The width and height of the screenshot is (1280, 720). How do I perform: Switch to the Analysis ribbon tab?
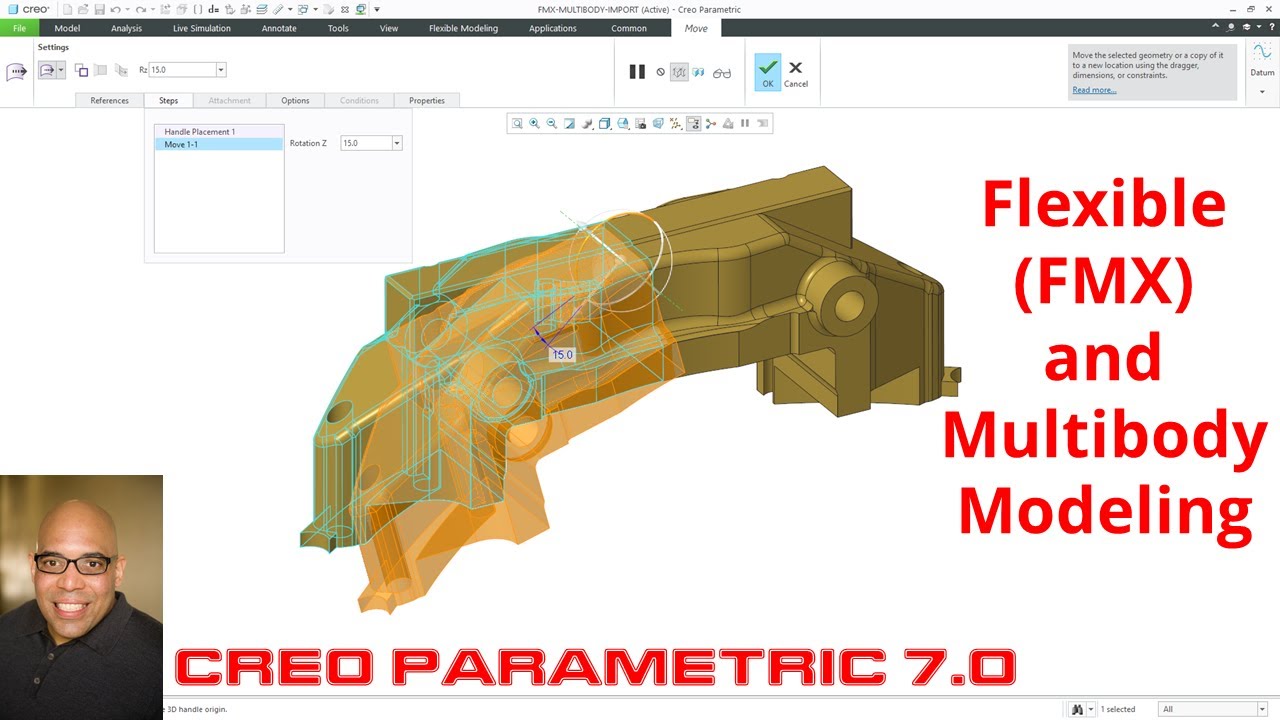click(x=126, y=28)
